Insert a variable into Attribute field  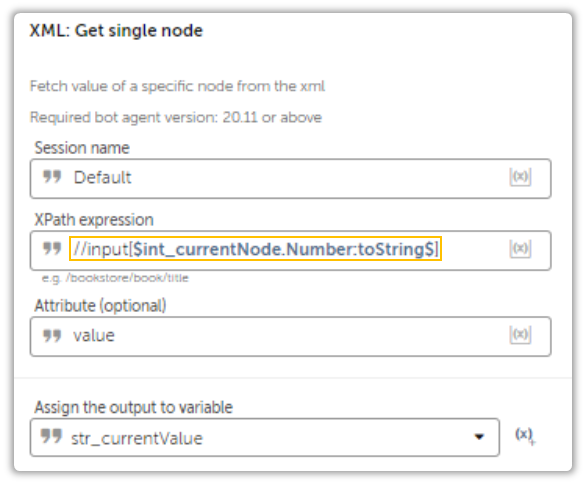pos(520,335)
